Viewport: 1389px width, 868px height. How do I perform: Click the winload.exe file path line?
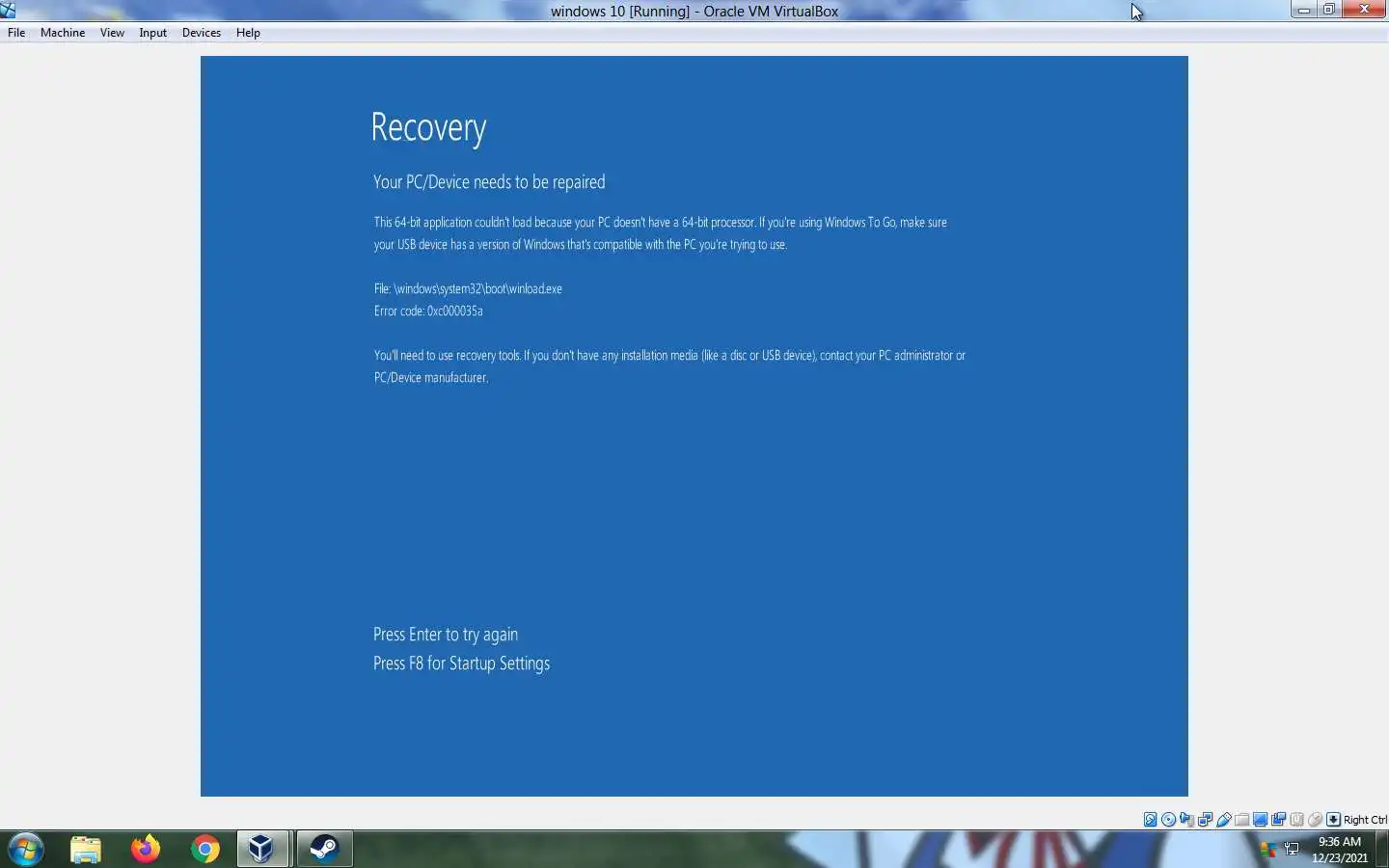(x=468, y=288)
